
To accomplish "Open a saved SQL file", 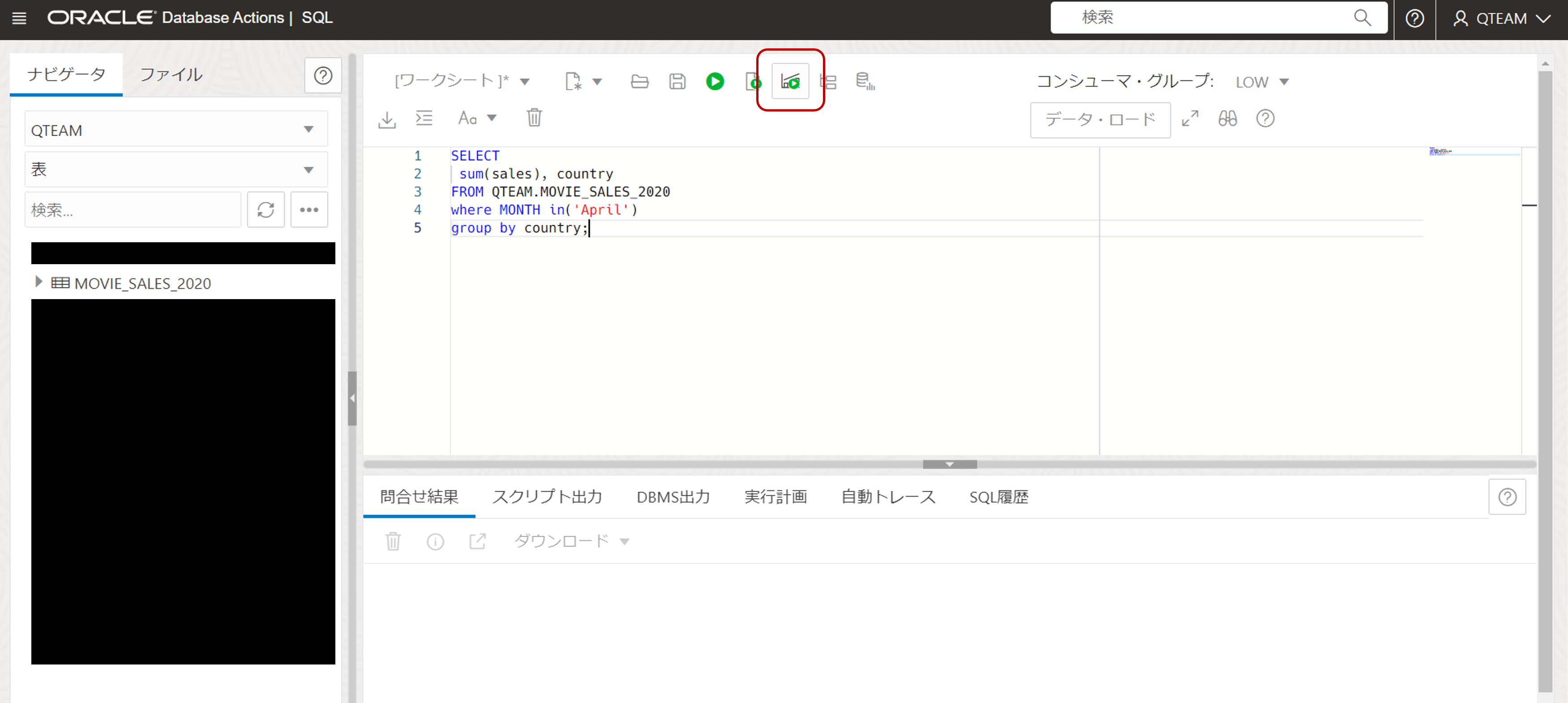I will (639, 81).
